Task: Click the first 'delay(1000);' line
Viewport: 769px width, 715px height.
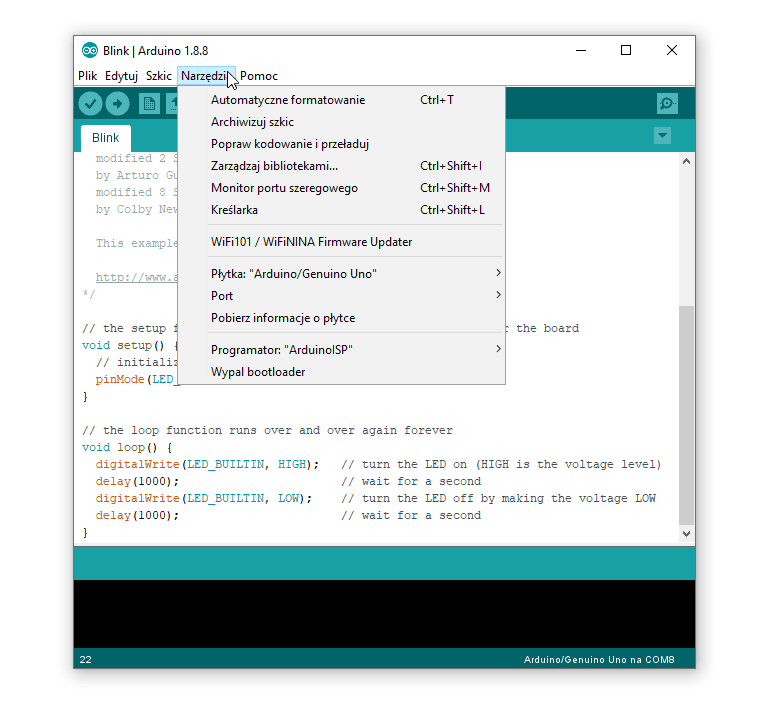Action: coord(137,482)
